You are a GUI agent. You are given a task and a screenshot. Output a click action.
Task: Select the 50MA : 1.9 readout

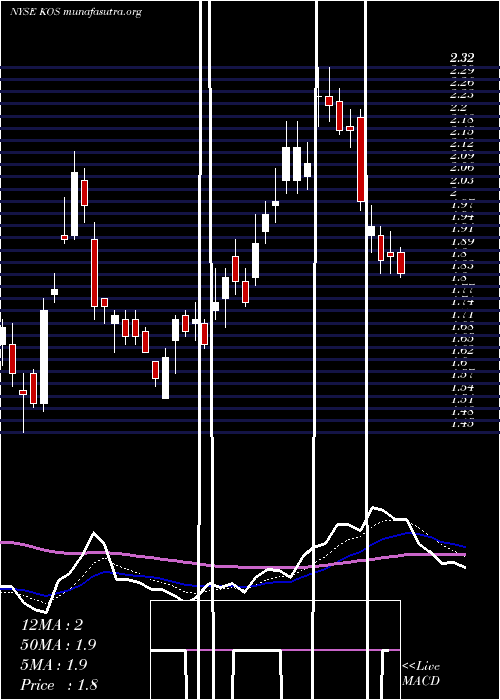(58, 645)
